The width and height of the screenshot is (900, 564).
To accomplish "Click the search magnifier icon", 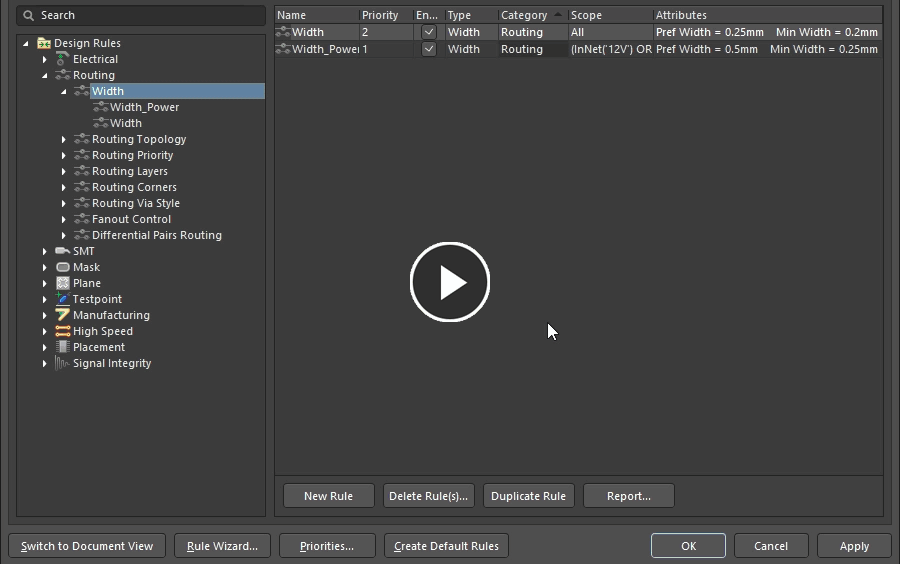I will pyautogui.click(x=29, y=15).
